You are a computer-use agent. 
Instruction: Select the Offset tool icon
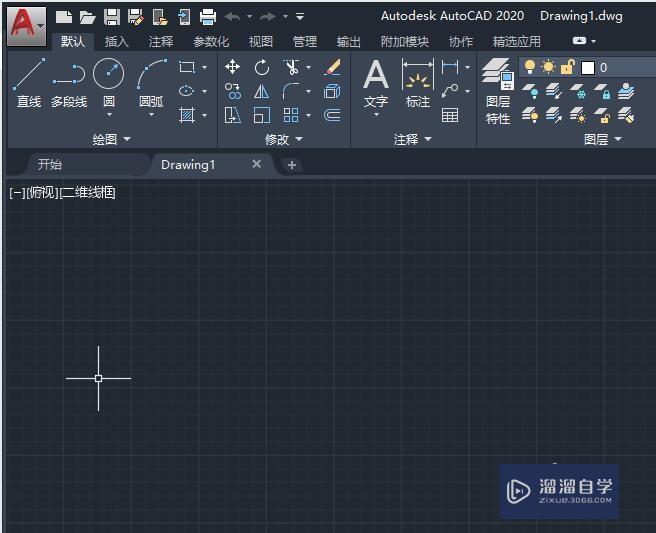click(332, 115)
